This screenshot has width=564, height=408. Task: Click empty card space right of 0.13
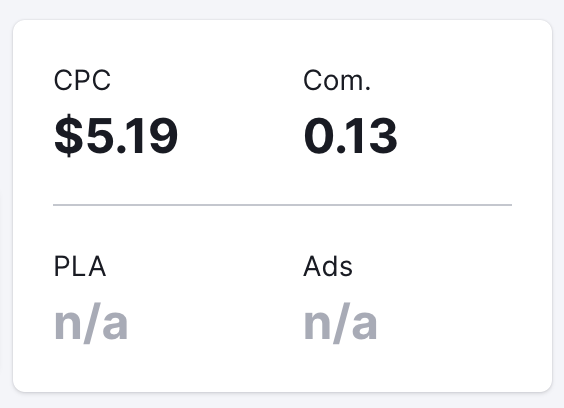pos(468,136)
